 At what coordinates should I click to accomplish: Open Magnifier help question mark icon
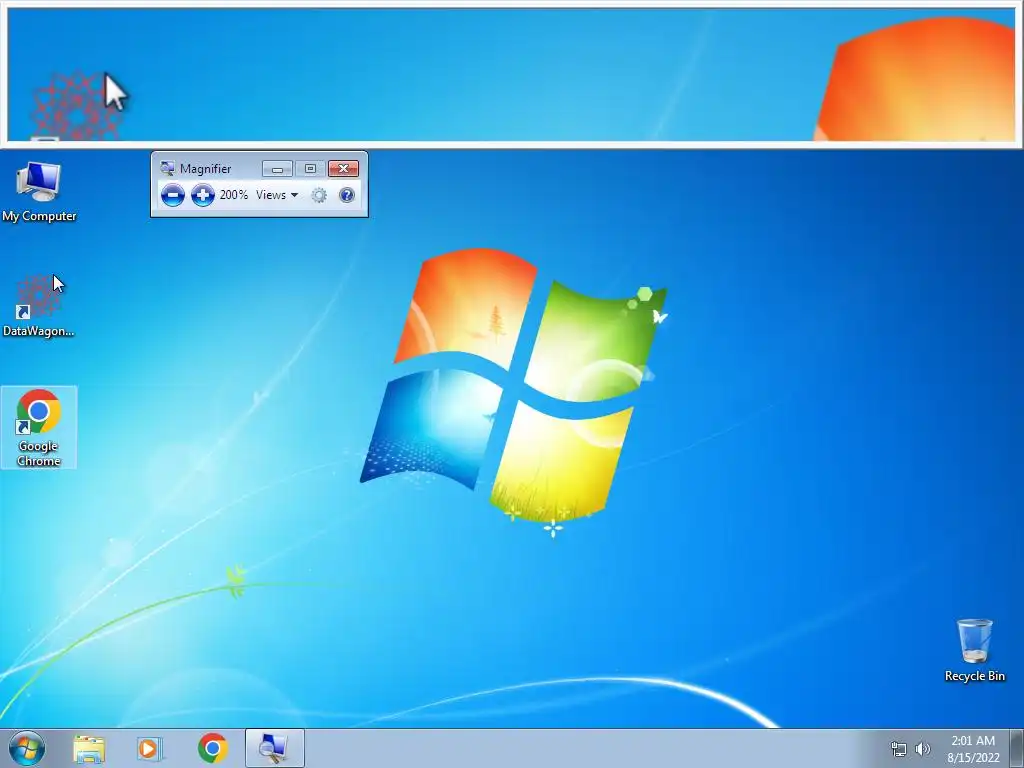click(x=347, y=195)
